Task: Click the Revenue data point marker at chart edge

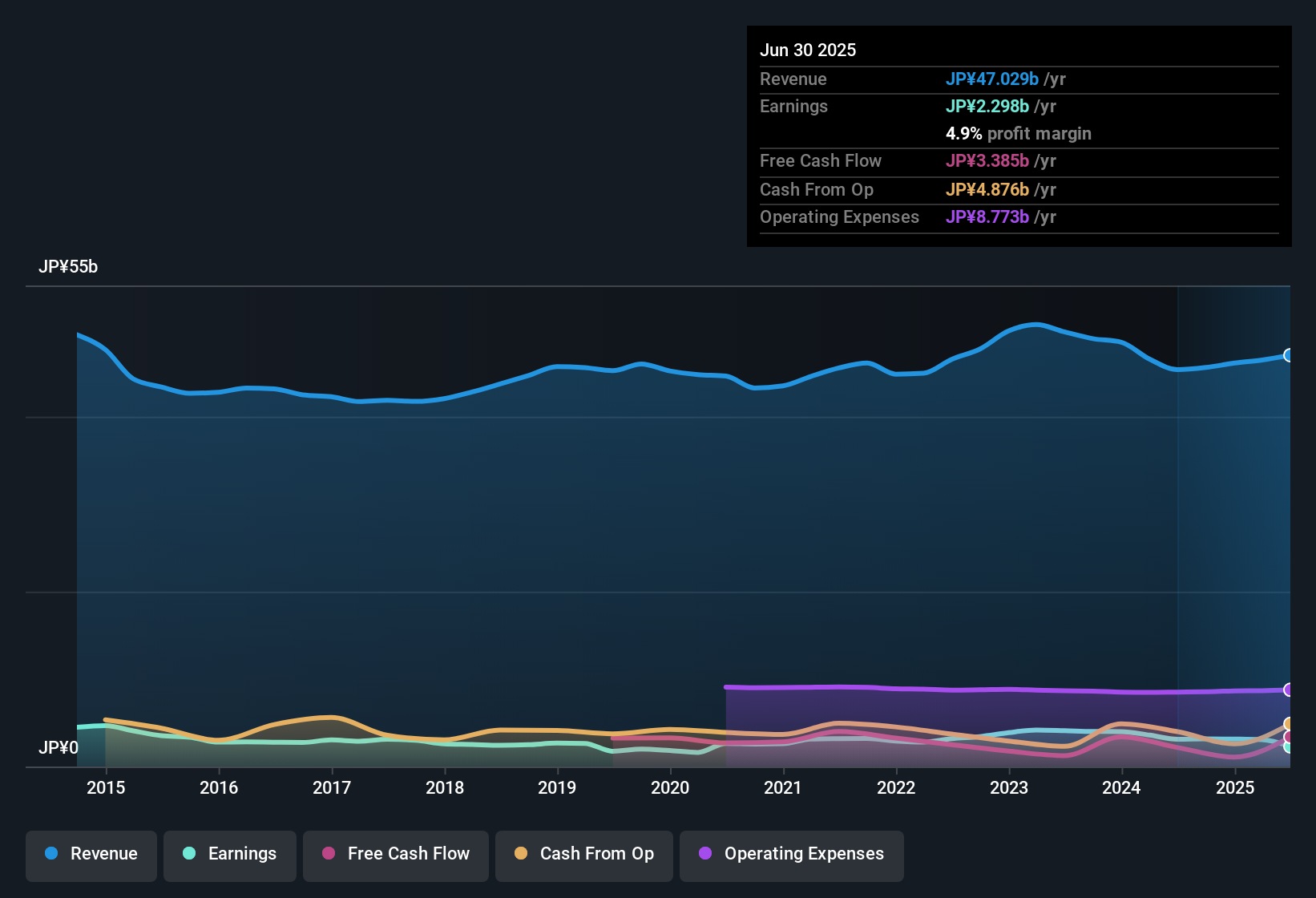Action: click(1289, 354)
